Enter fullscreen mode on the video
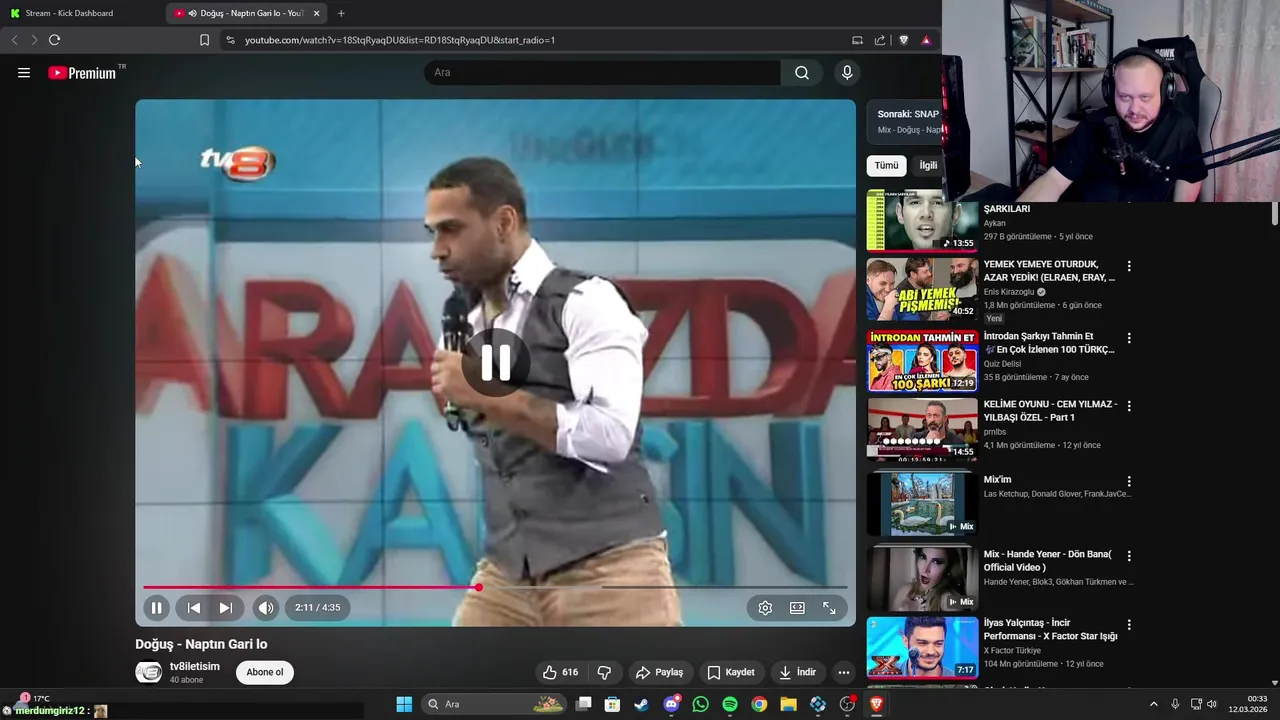Screen dimensions: 1280x720 829,608
